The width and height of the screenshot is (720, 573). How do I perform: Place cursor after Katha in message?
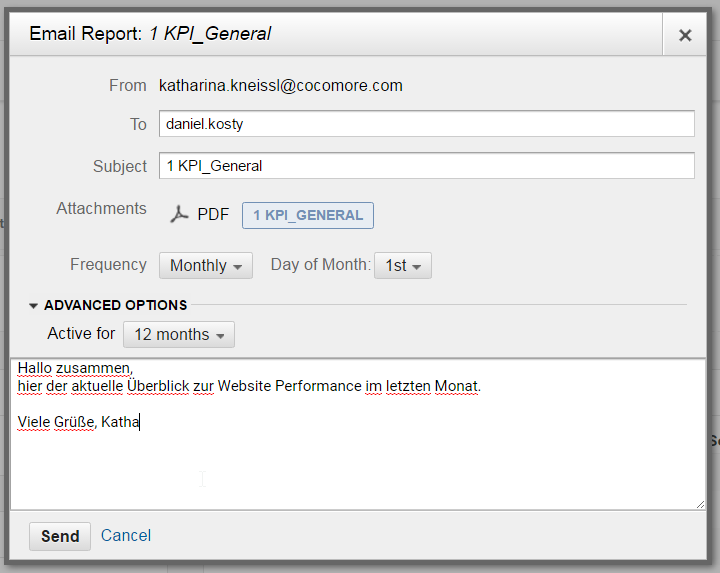(139, 421)
